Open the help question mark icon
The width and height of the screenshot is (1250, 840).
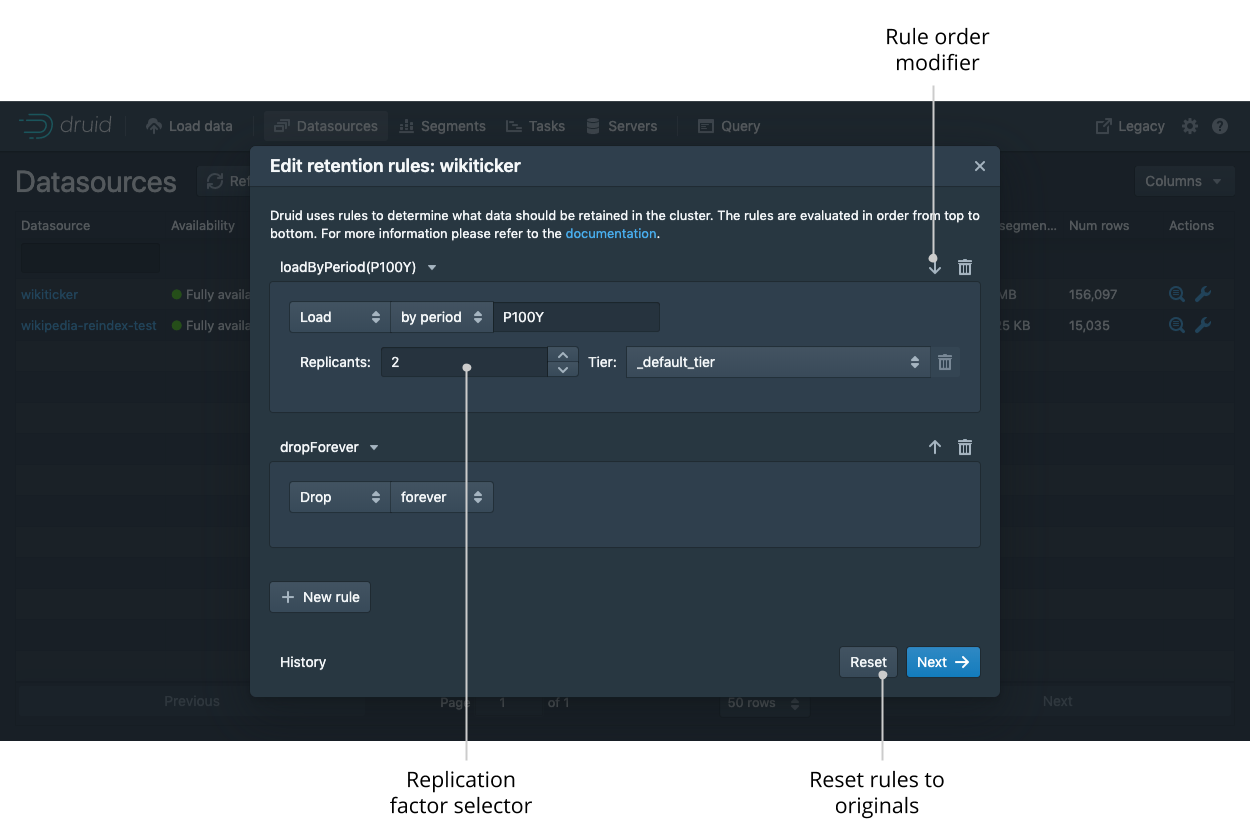[1220, 126]
